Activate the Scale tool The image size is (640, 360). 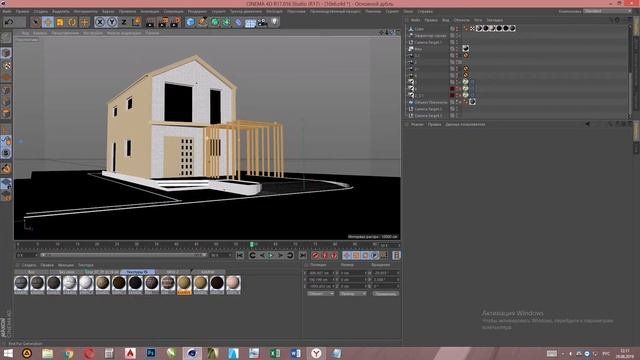pos(60,22)
